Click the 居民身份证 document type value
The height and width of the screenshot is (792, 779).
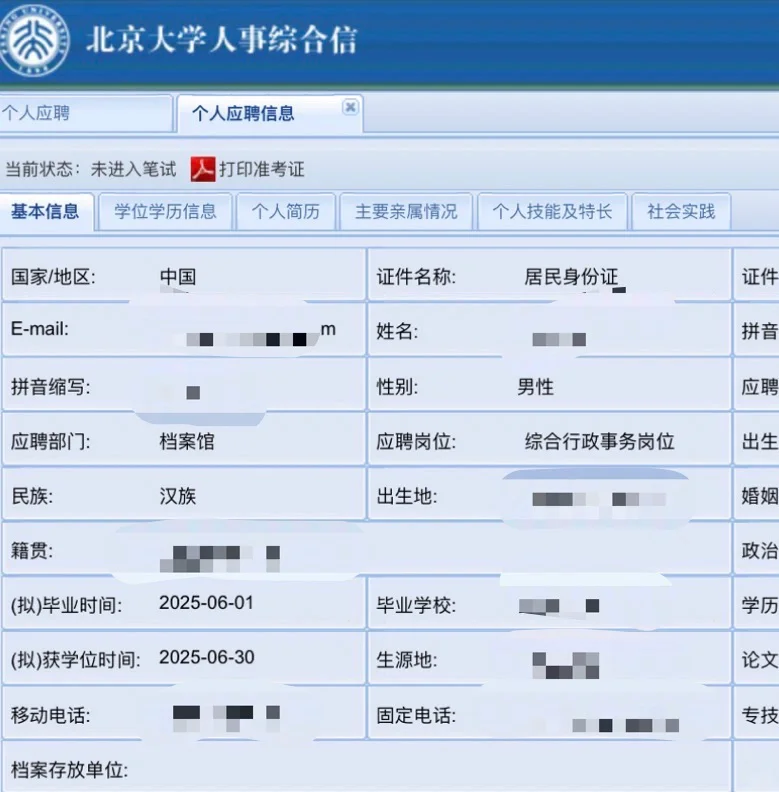click(571, 277)
